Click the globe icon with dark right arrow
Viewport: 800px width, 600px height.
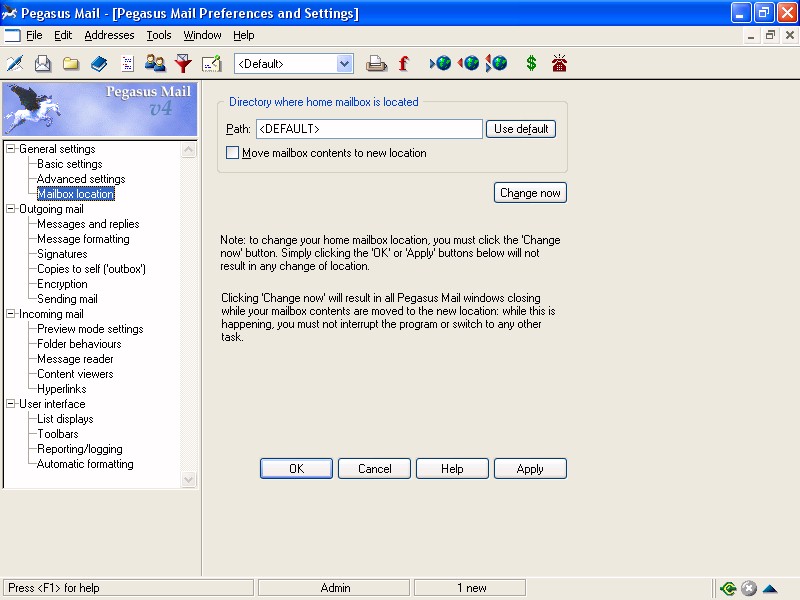441,63
